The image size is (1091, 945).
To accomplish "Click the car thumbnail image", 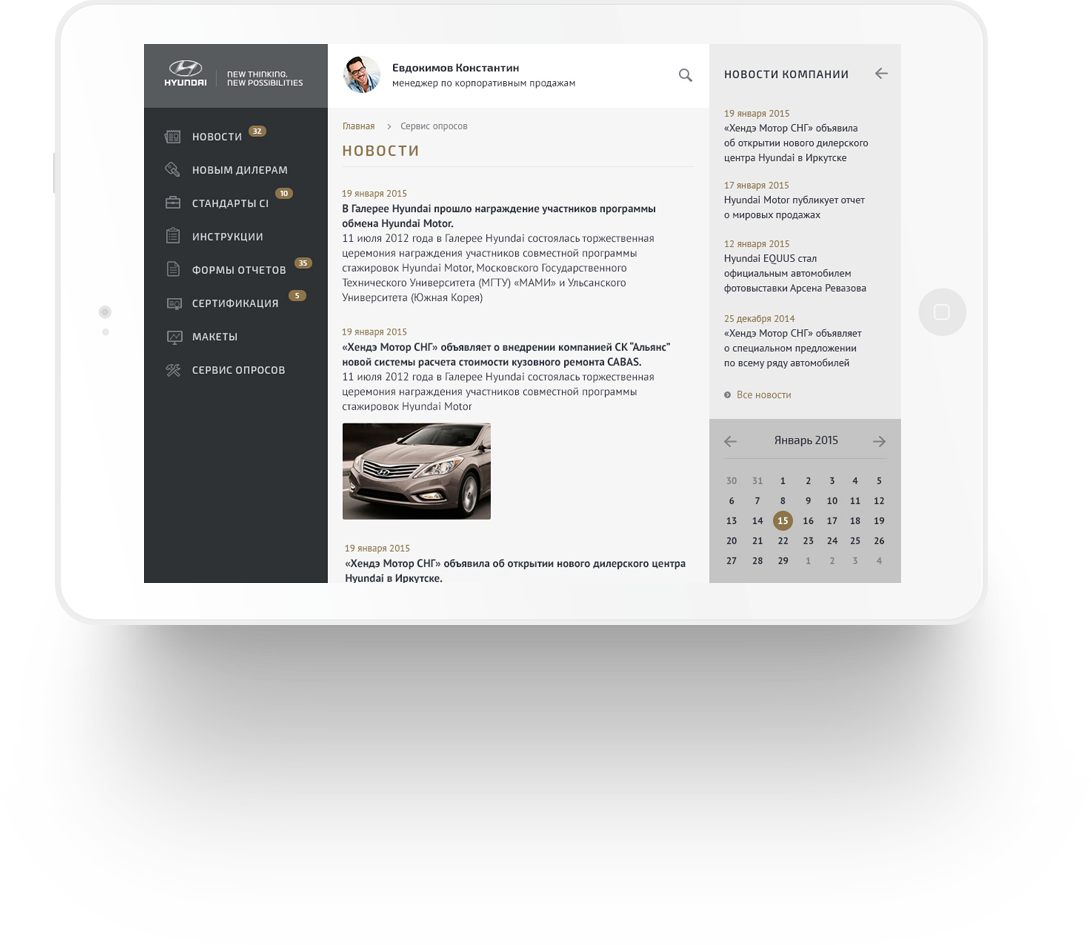I will pyautogui.click(x=417, y=471).
